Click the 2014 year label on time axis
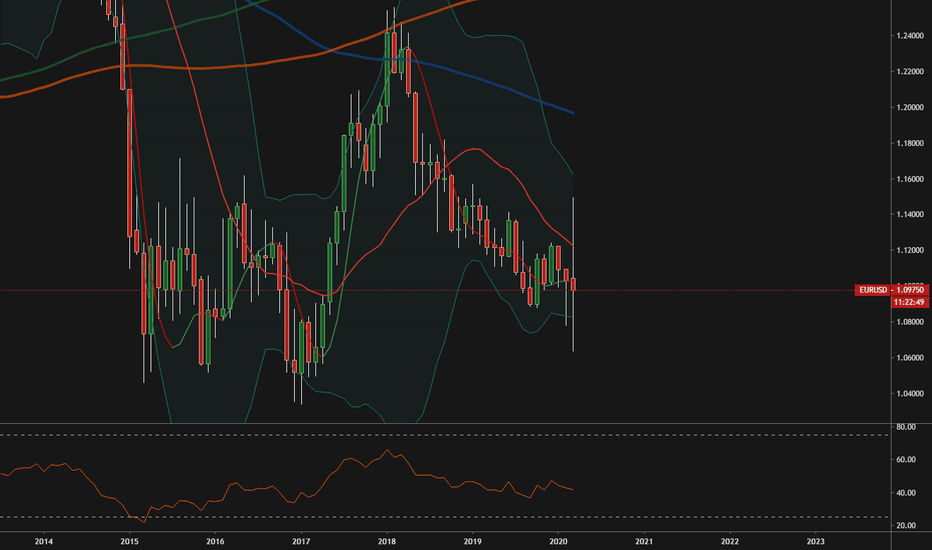Viewport: 932px width, 550px height. [x=43, y=541]
